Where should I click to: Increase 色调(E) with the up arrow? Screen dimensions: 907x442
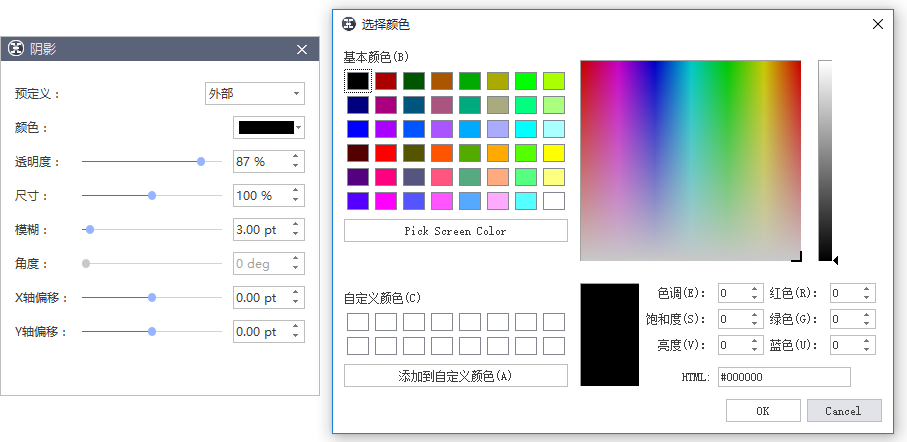[754, 289]
